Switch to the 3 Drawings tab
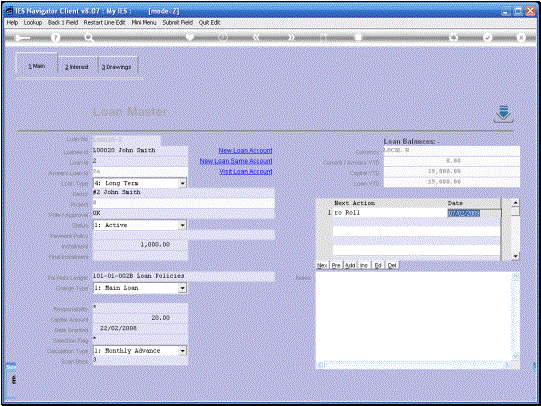This screenshot has height=406, width=541. click(118, 67)
